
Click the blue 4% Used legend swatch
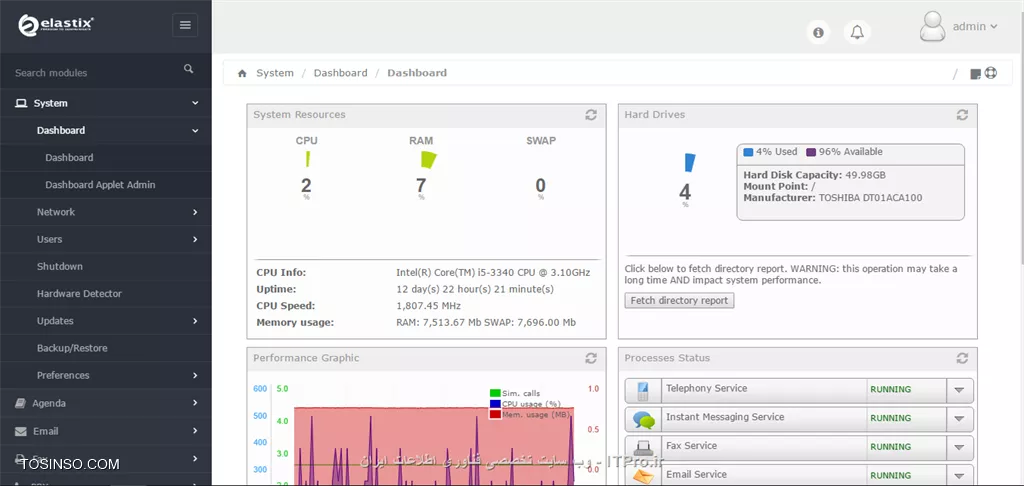[x=748, y=152]
